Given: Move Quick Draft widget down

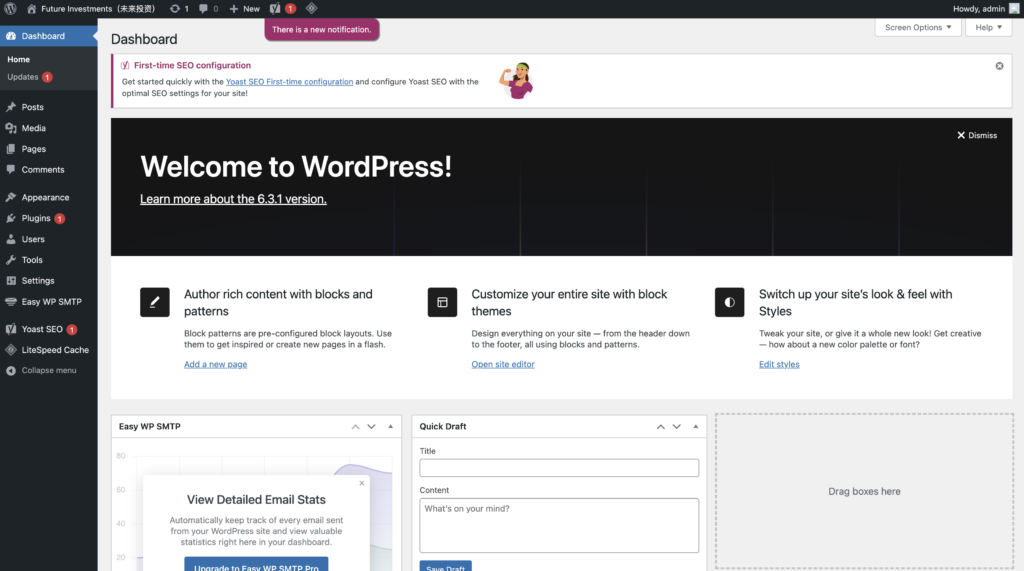Looking at the screenshot, I should [x=677, y=427].
